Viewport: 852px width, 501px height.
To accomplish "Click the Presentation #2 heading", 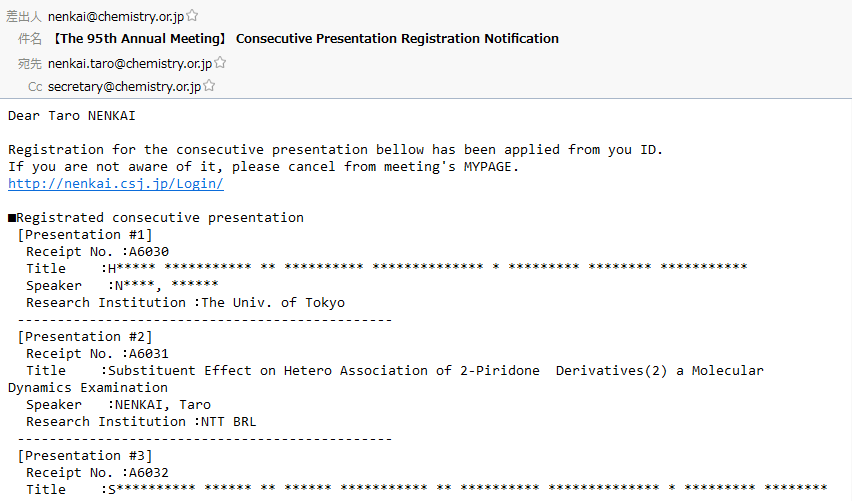I will click(85, 337).
